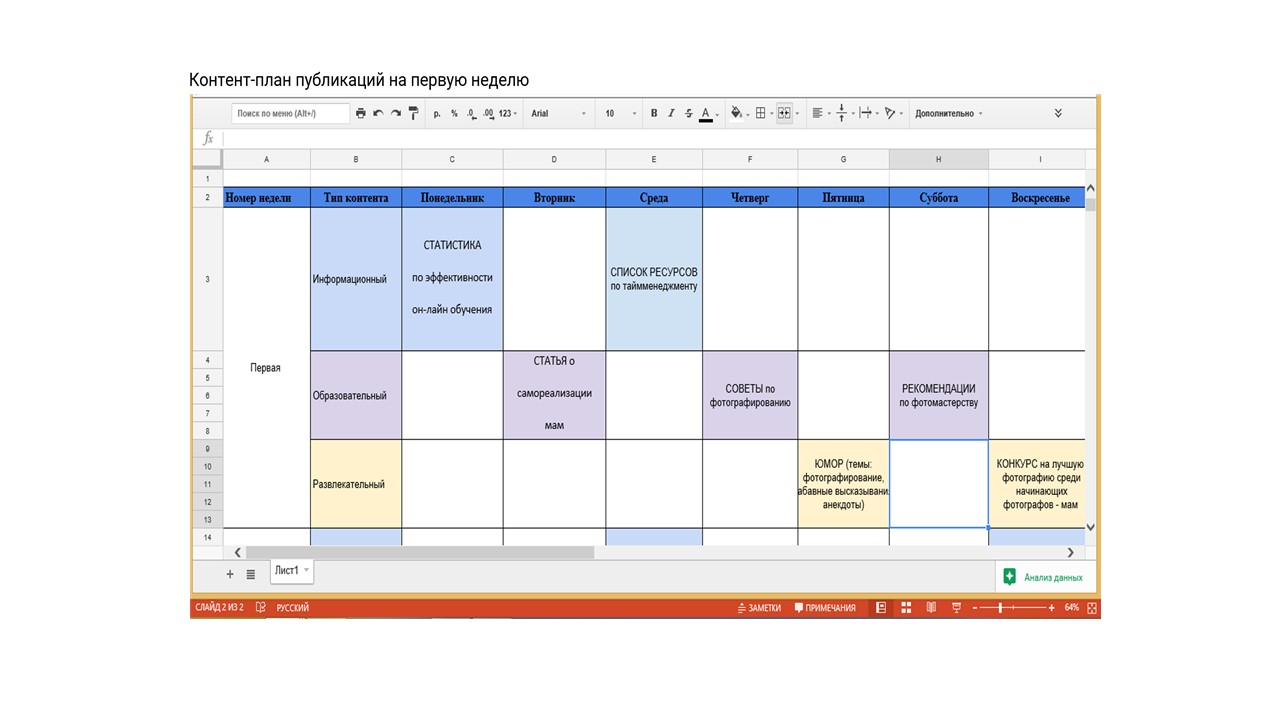This screenshot has width=1280, height=720.
Task: Select the ЮМОР cell under Пятница
Action: point(843,484)
